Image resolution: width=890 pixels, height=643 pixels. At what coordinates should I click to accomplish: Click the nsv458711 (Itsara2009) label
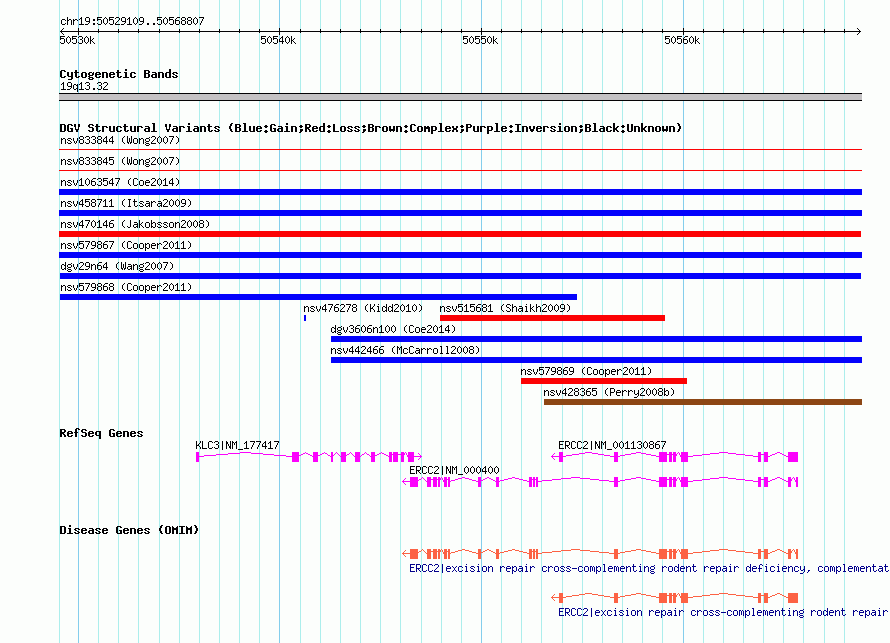[x=126, y=203]
